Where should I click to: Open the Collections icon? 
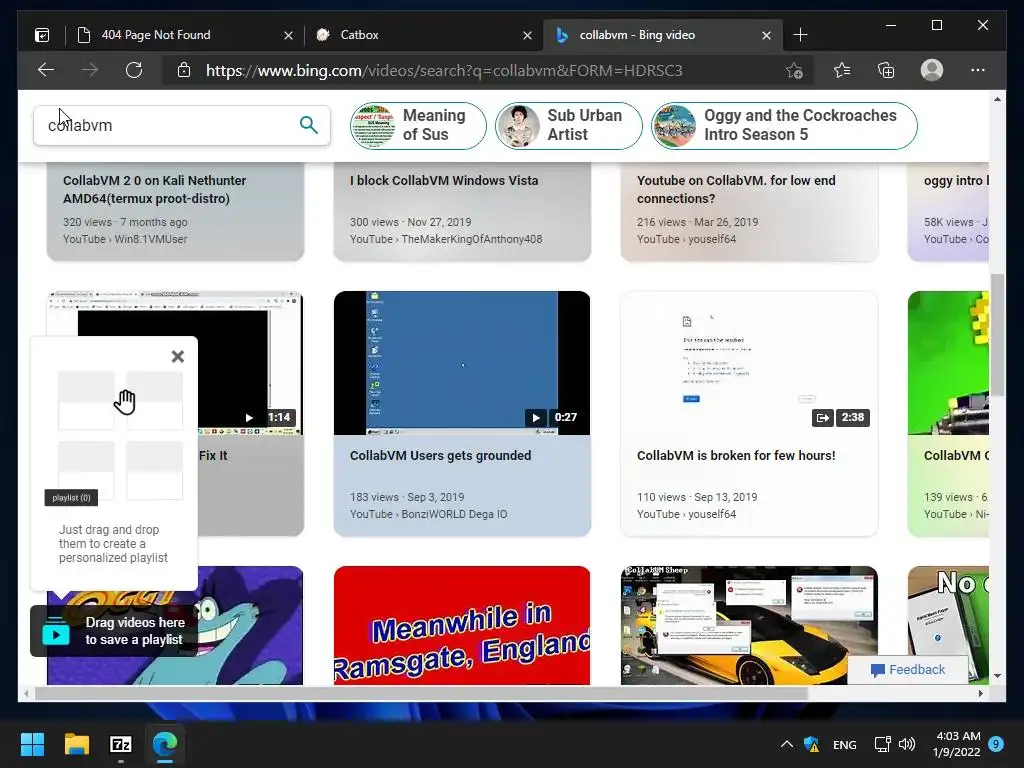[x=886, y=70]
